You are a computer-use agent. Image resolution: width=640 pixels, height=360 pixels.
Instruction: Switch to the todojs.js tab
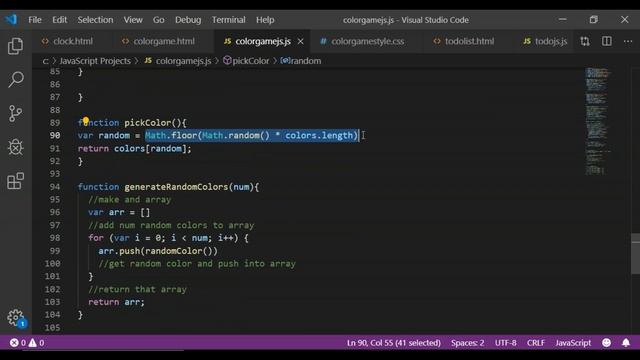point(545,41)
